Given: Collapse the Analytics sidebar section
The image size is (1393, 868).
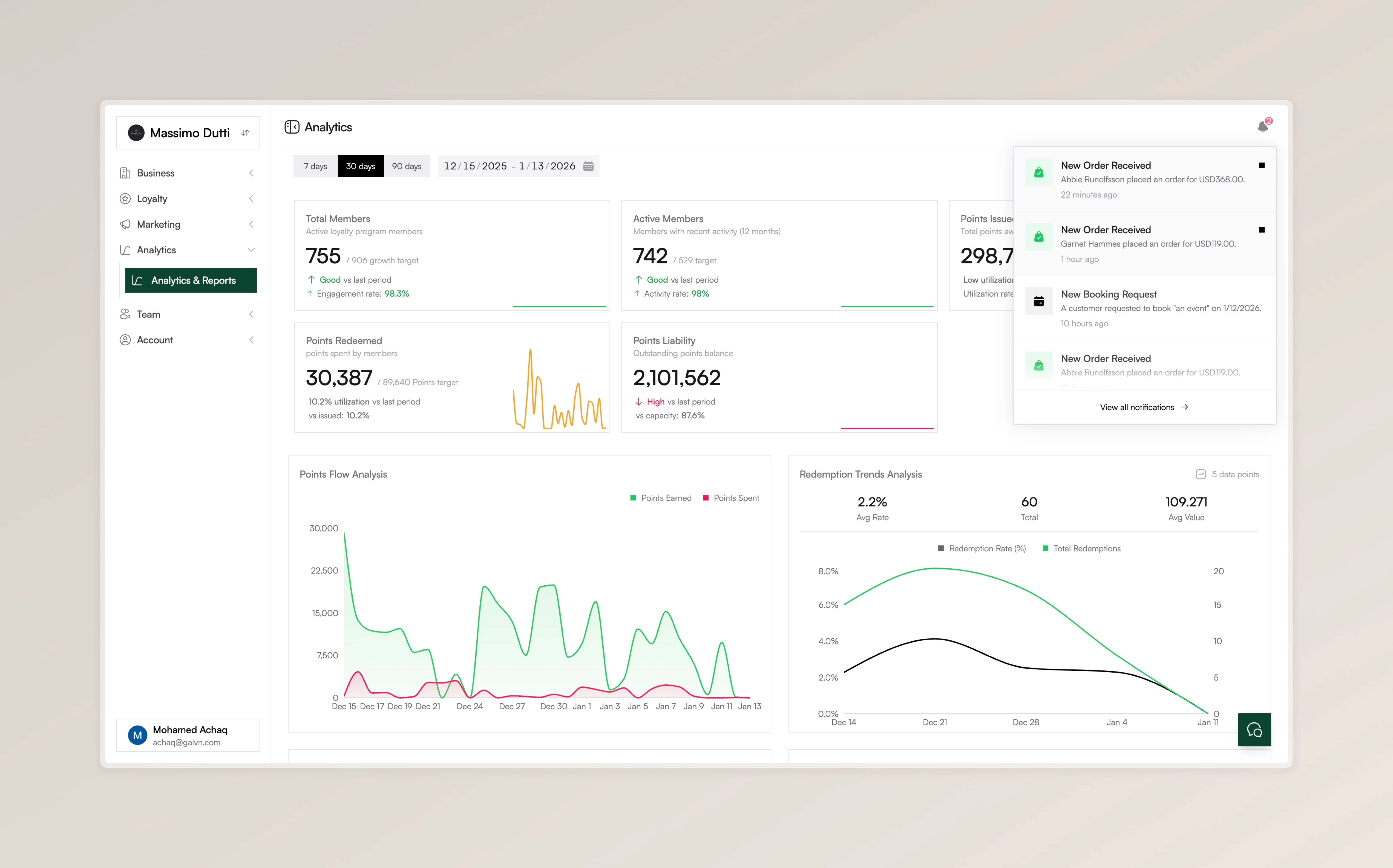Looking at the screenshot, I should coord(251,250).
